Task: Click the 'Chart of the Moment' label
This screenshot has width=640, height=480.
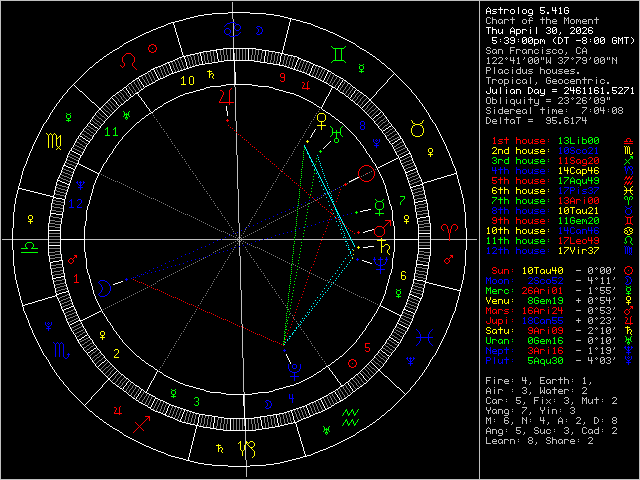Action: coord(542,21)
